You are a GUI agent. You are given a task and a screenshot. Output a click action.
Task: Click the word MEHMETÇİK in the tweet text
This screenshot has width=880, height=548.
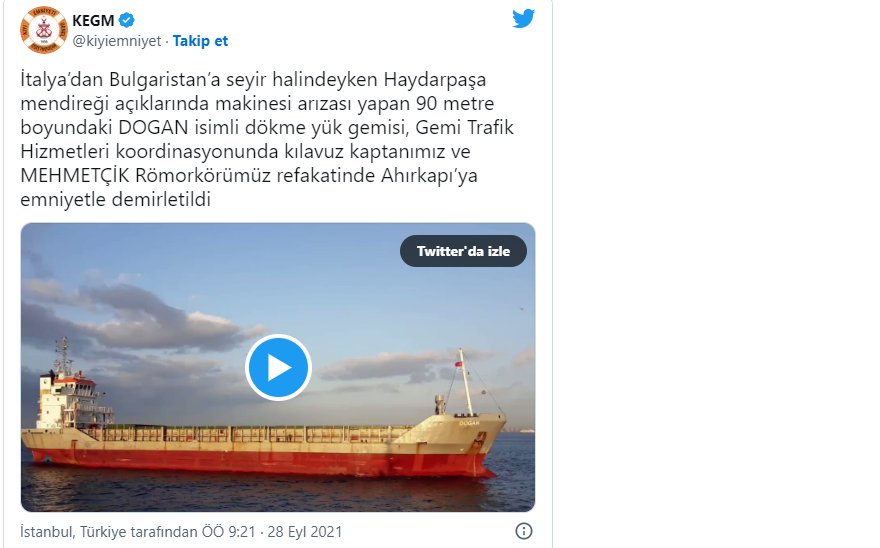tap(75, 175)
